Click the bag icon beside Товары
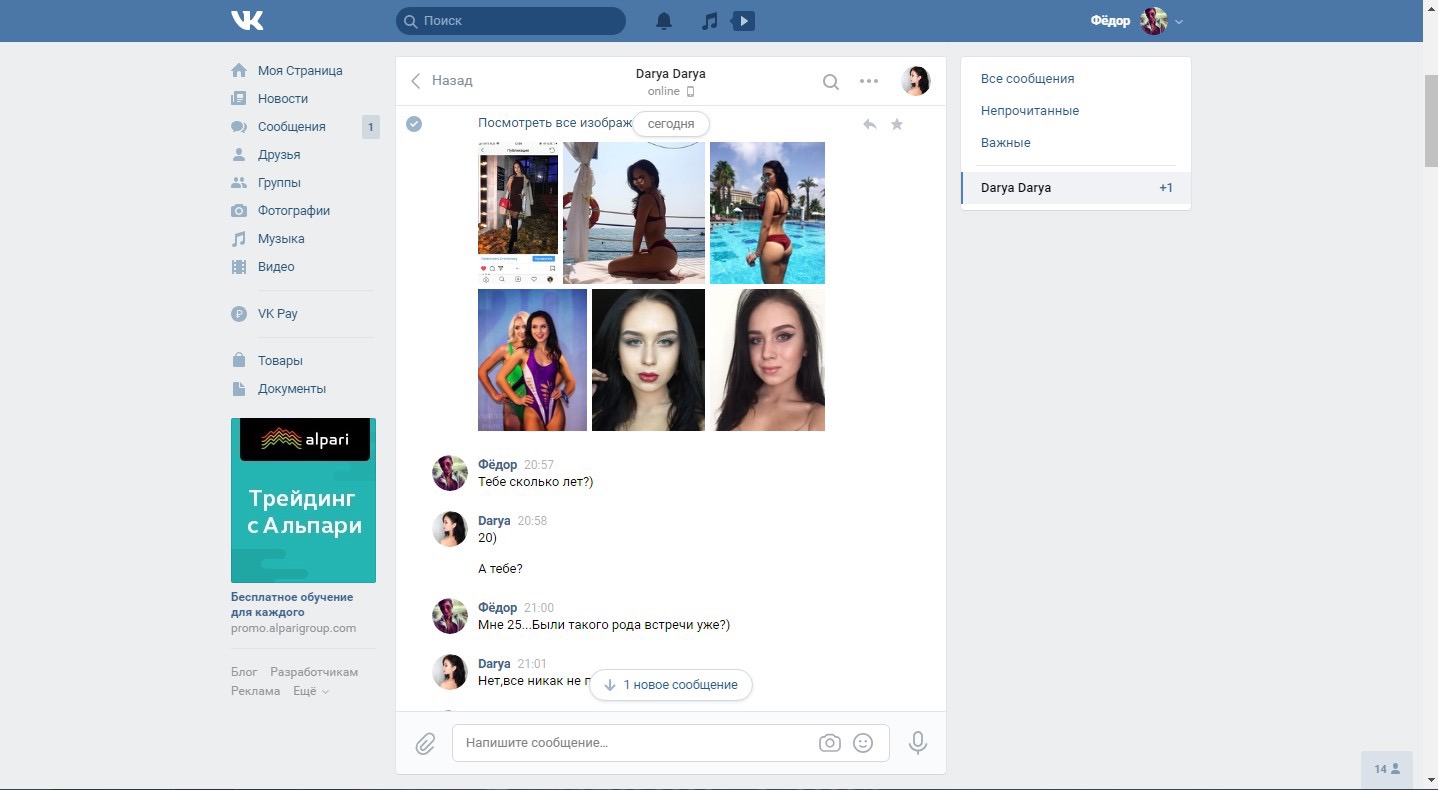Viewport: 1438px width, 790px height. (x=239, y=361)
